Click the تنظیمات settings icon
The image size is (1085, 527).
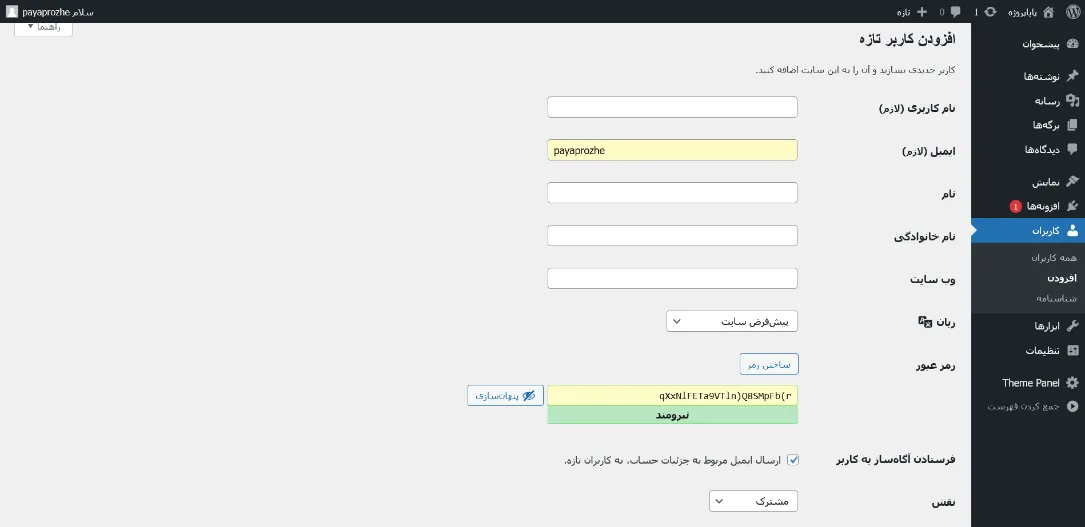(1072, 351)
